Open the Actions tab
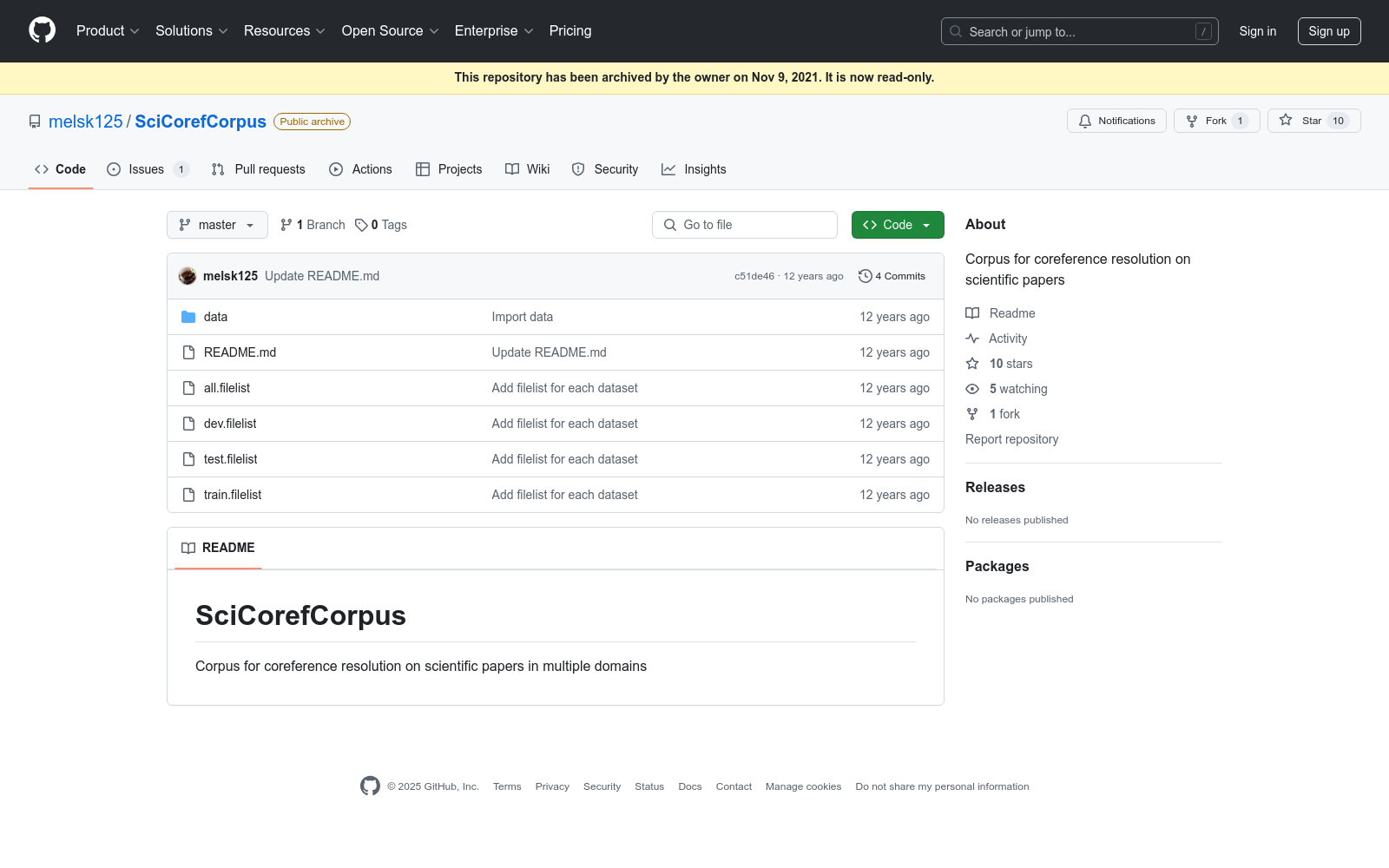The image size is (1389, 868). [x=360, y=169]
